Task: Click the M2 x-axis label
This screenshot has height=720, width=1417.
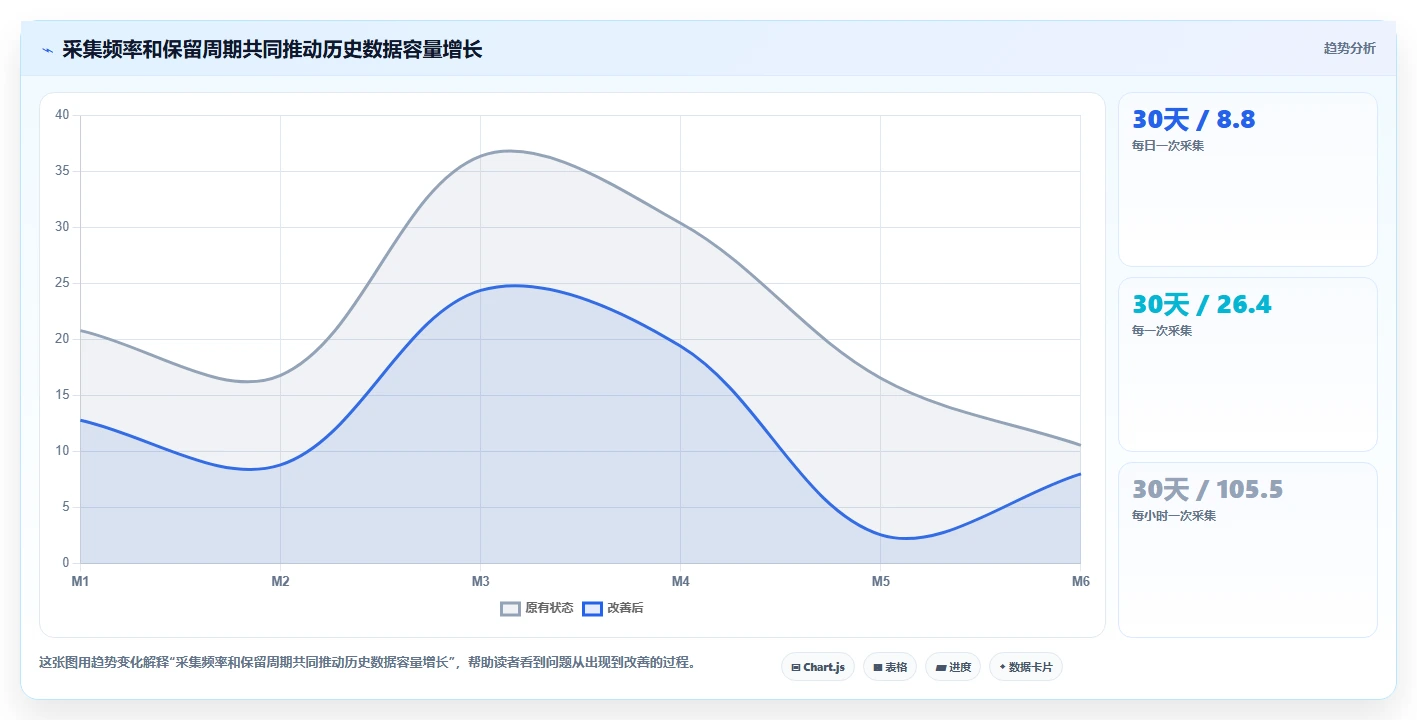Action: (280, 581)
